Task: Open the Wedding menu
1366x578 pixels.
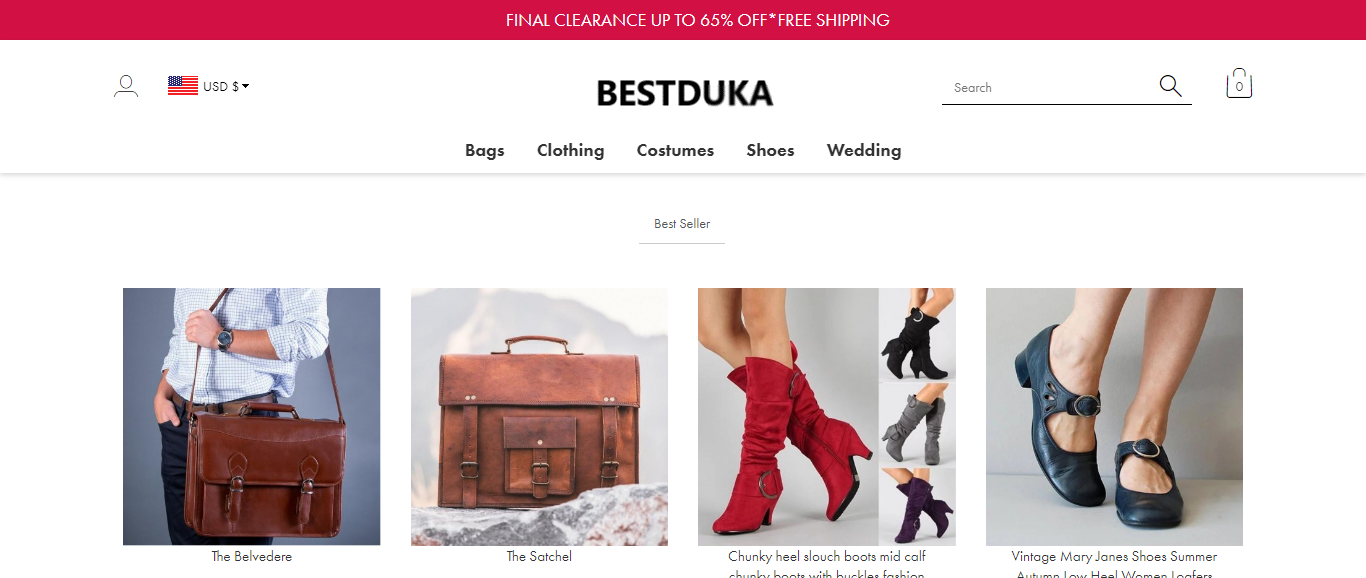Action: tap(864, 150)
